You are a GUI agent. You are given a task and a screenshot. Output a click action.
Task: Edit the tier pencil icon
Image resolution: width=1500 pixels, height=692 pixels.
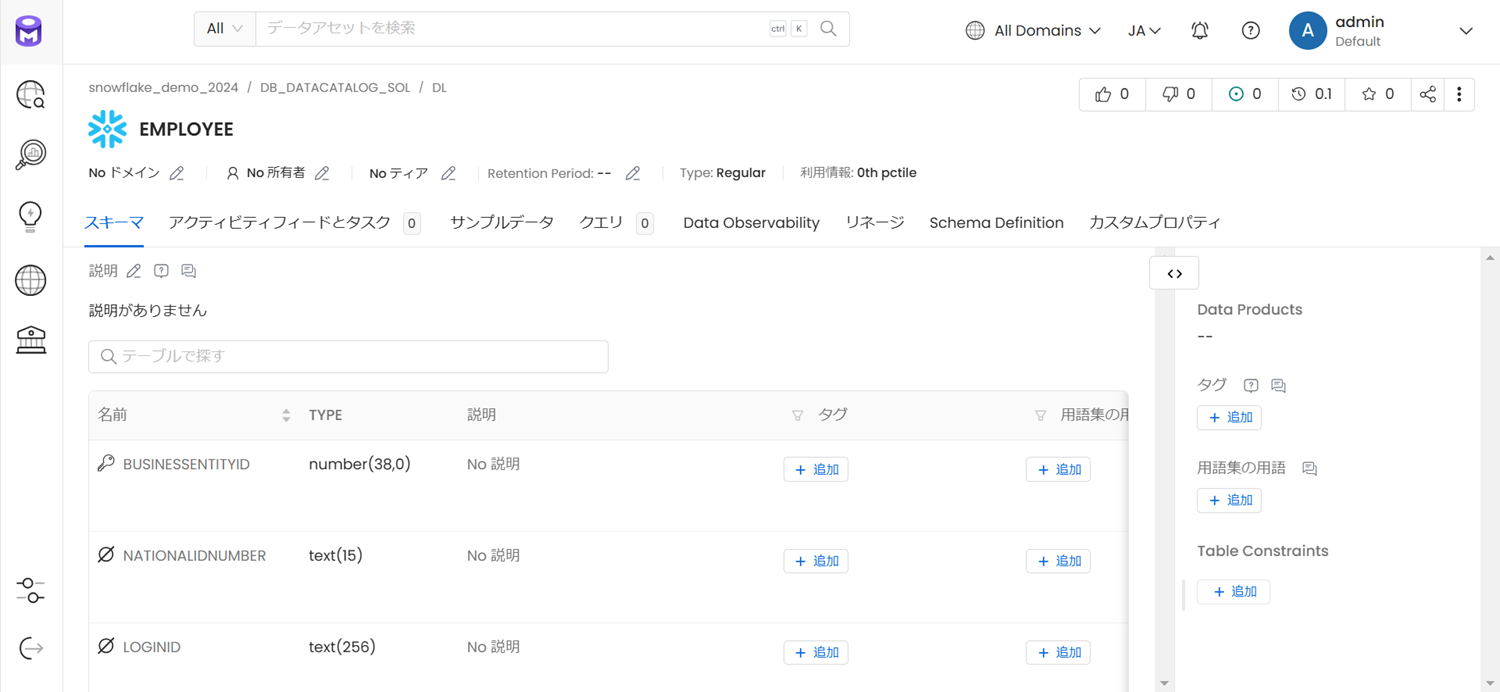tap(448, 173)
